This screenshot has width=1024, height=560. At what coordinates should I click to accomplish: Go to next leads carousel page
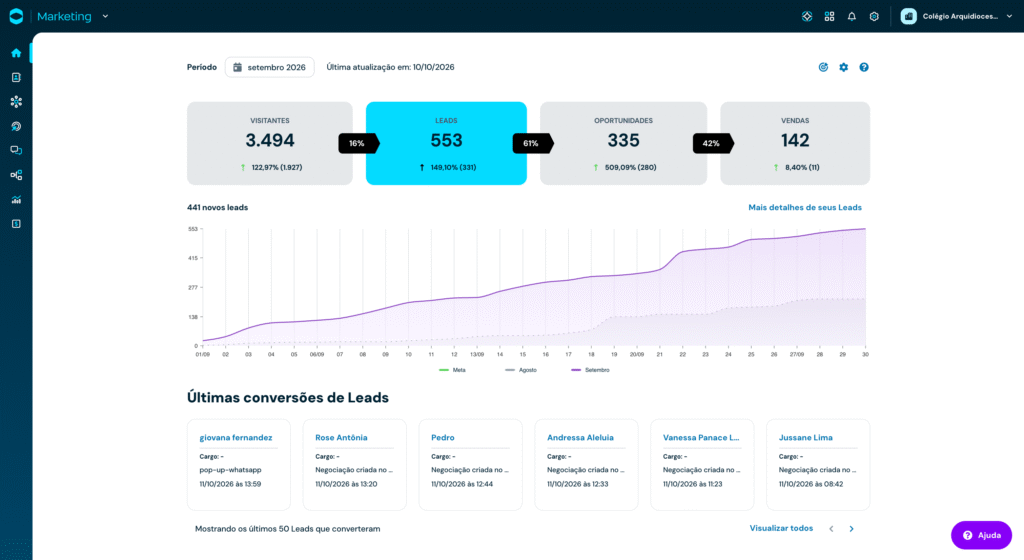point(852,529)
